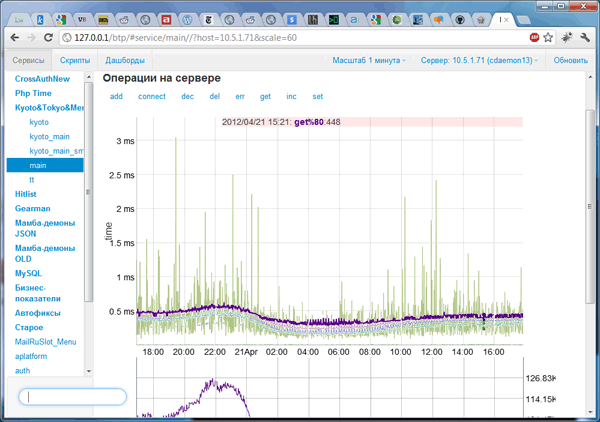Image resolution: width=600 pixels, height=422 pixels.
Task: Open Gearman in the sidebar
Action: [33, 209]
